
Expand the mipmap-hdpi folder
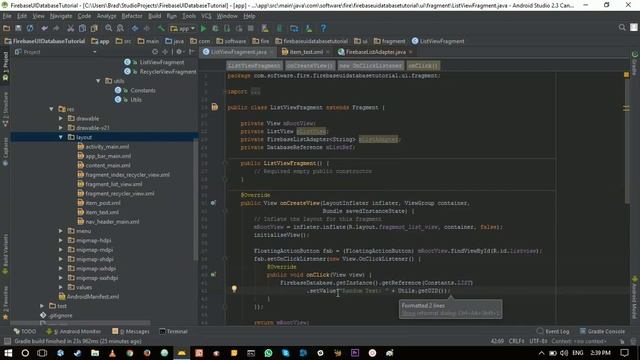(60, 240)
